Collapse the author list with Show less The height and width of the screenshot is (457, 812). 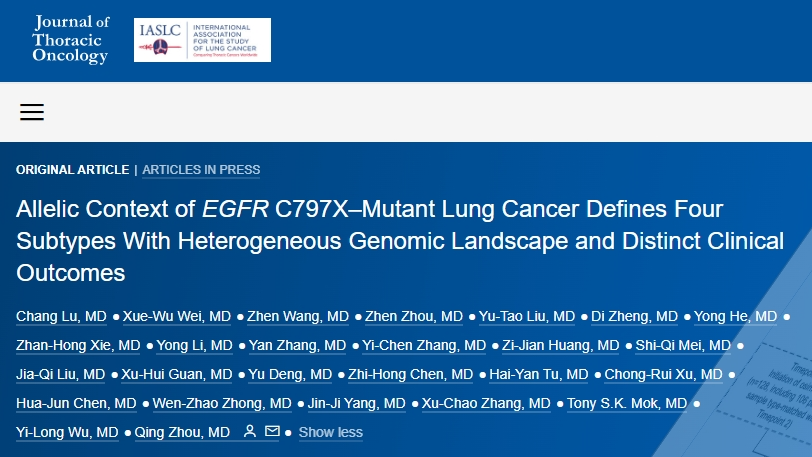[x=330, y=432]
